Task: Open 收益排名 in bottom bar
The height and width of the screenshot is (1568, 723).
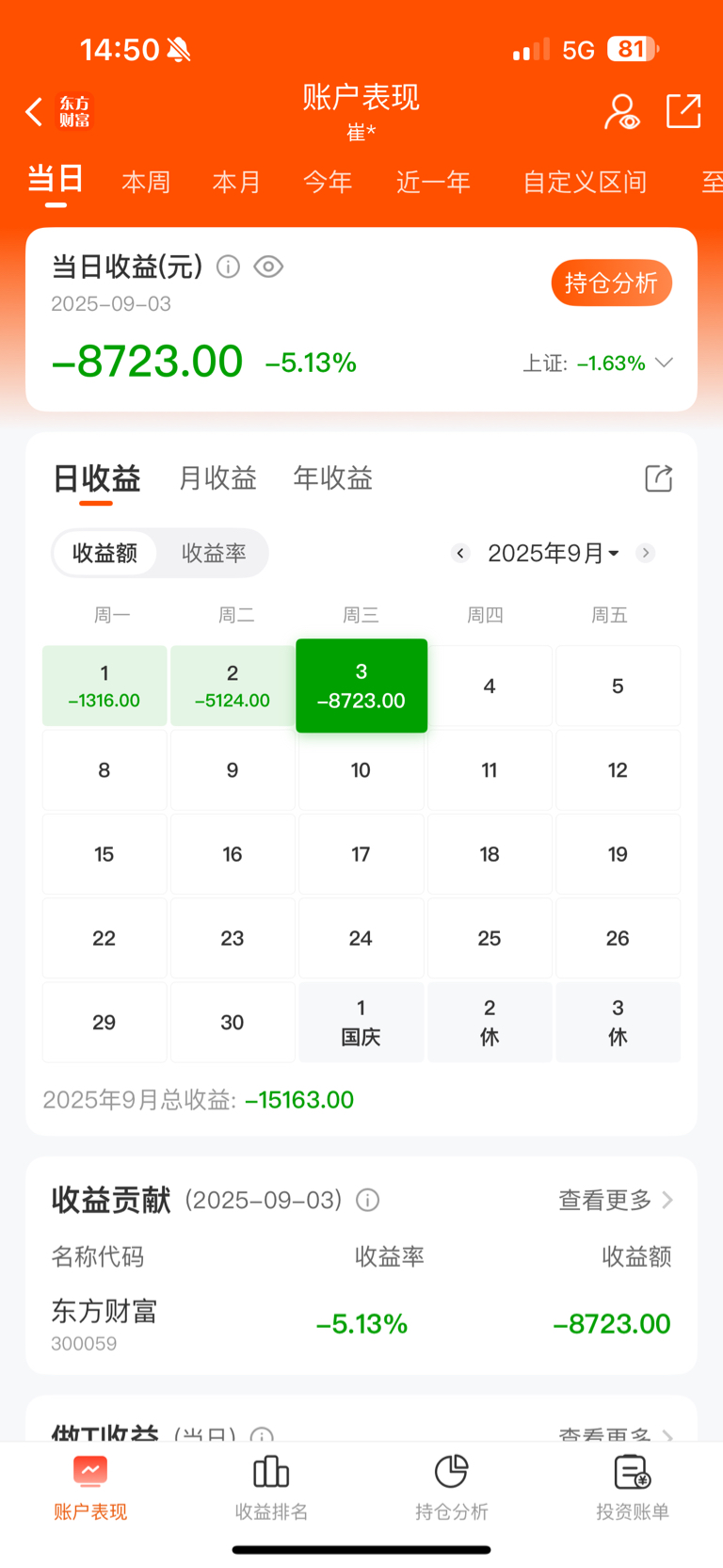Action: (x=271, y=1487)
